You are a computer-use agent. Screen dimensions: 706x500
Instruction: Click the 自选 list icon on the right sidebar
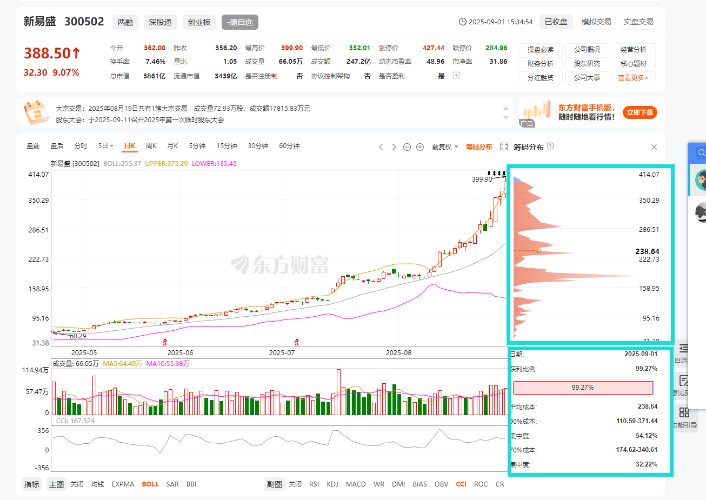tap(683, 348)
